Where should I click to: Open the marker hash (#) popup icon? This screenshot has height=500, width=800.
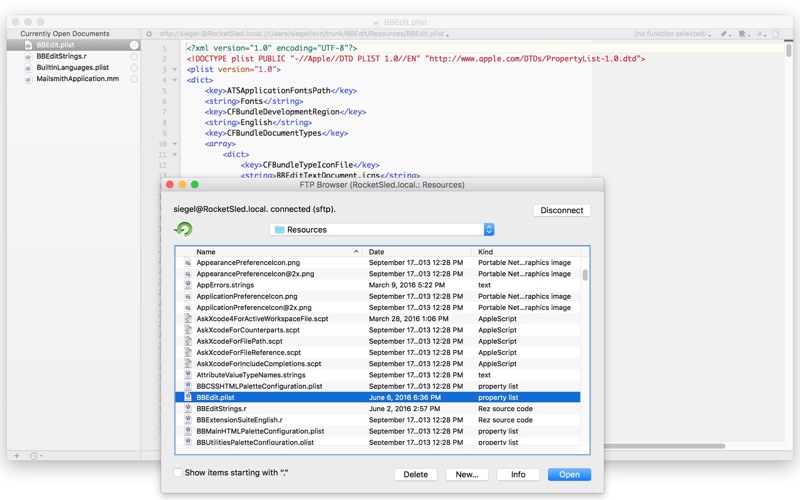click(x=761, y=34)
